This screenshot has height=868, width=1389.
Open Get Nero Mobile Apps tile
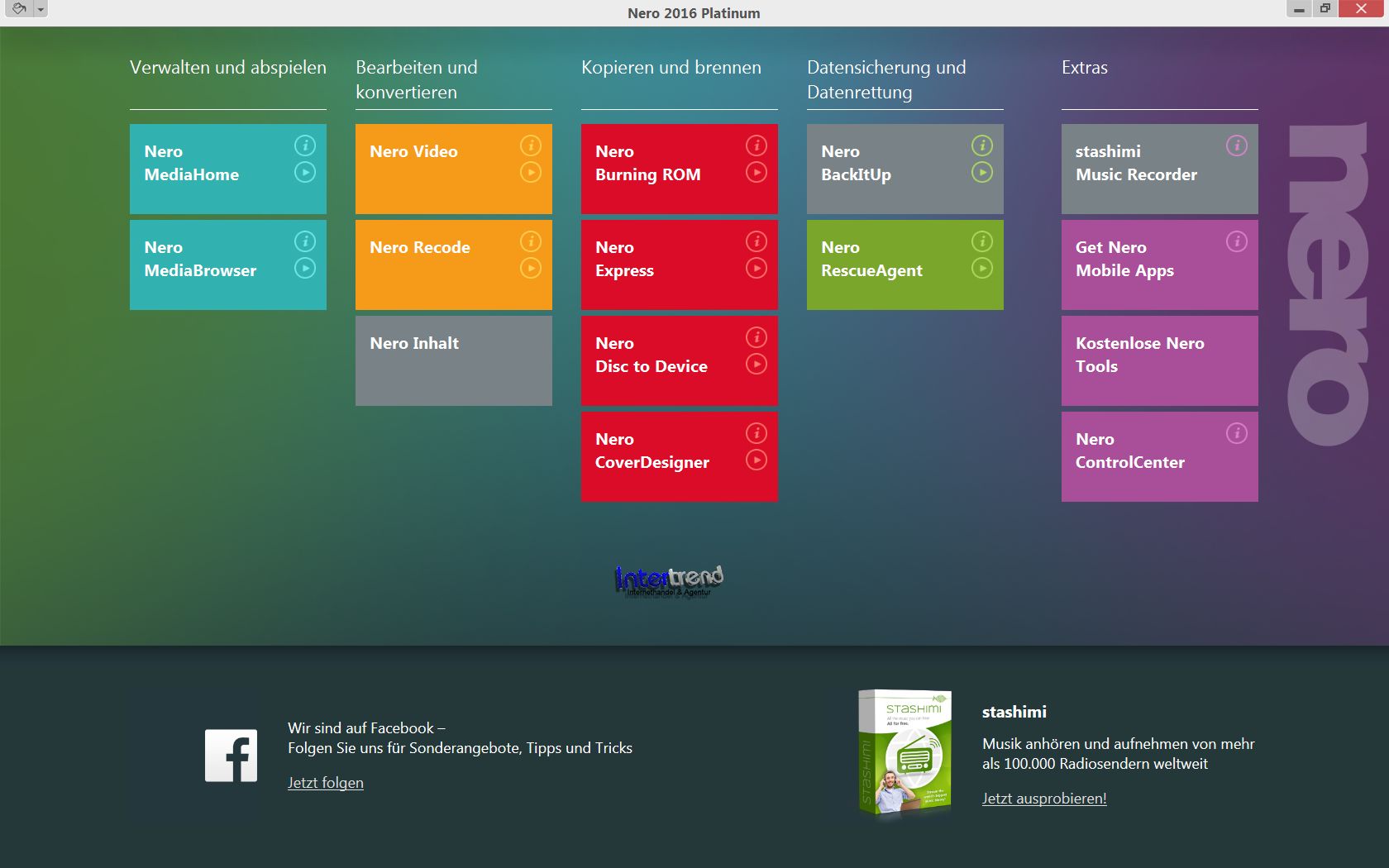point(1160,265)
